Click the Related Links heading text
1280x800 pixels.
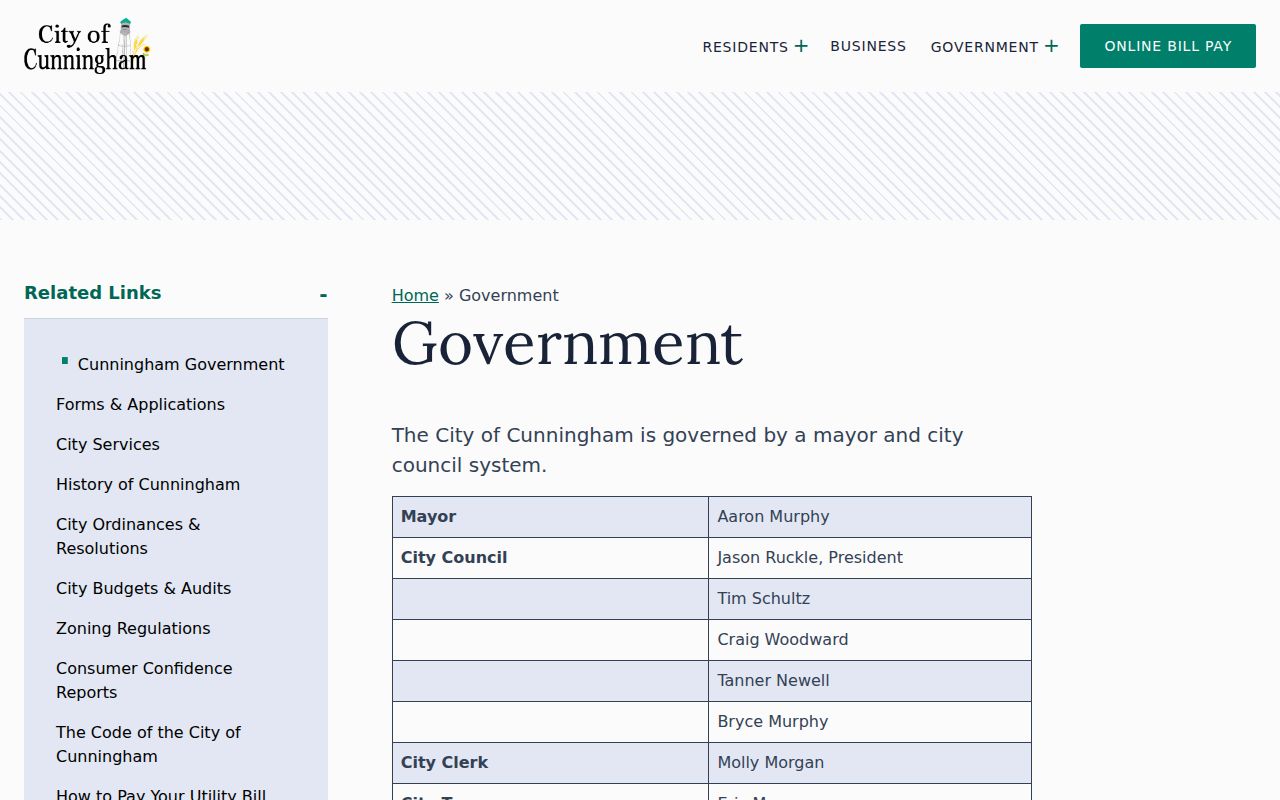coord(92,293)
